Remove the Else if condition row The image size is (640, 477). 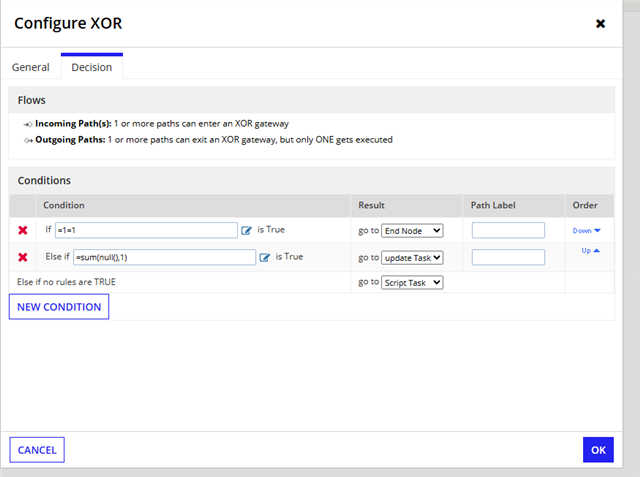point(23,257)
